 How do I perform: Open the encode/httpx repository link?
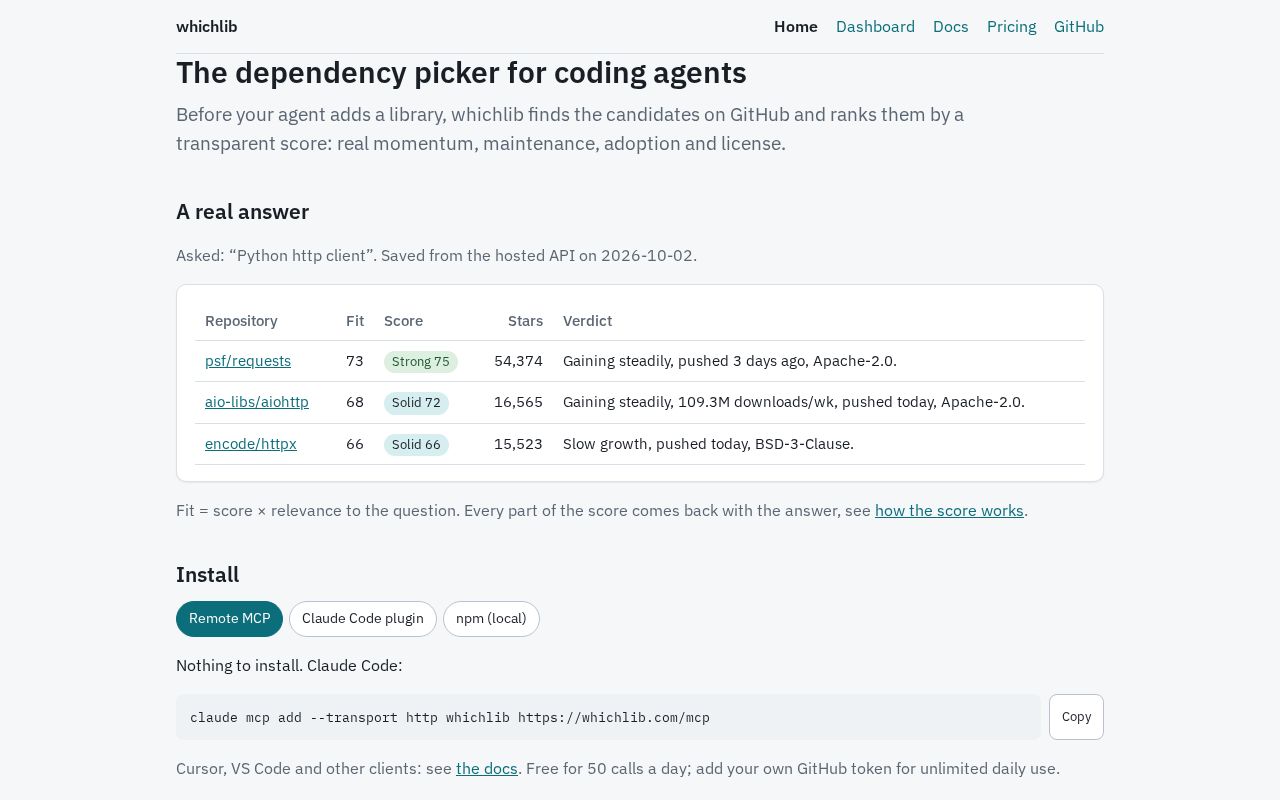point(251,444)
